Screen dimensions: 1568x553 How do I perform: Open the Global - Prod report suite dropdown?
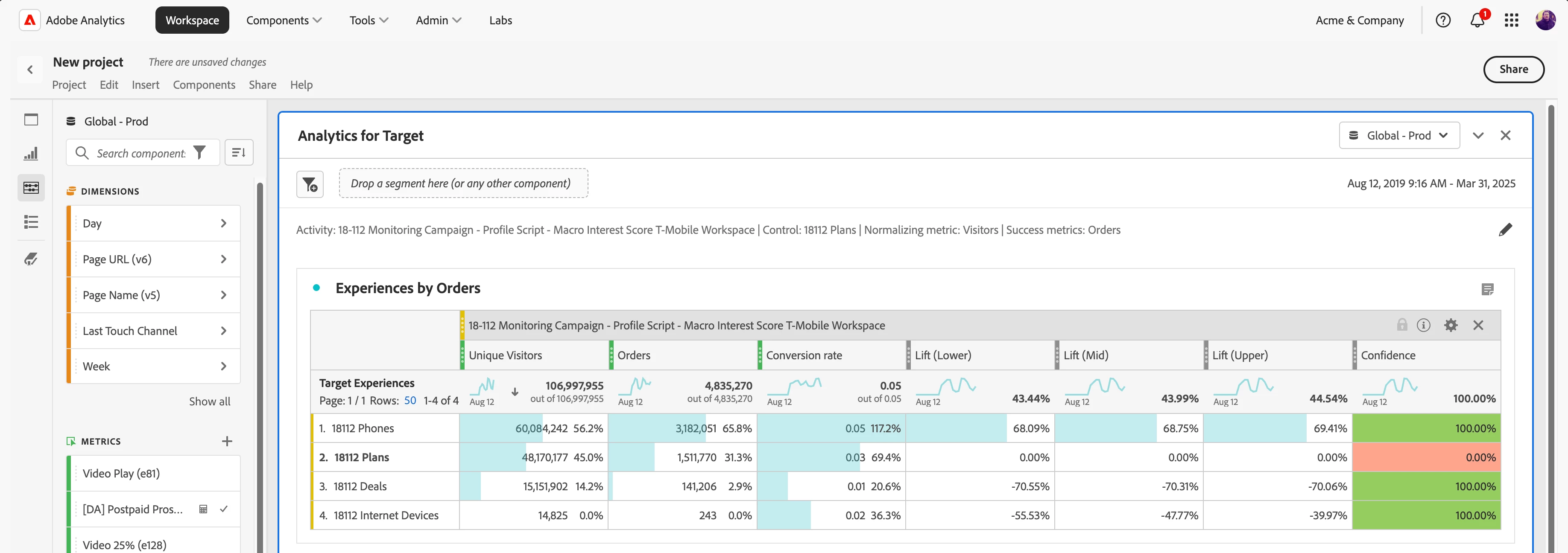pos(1399,135)
